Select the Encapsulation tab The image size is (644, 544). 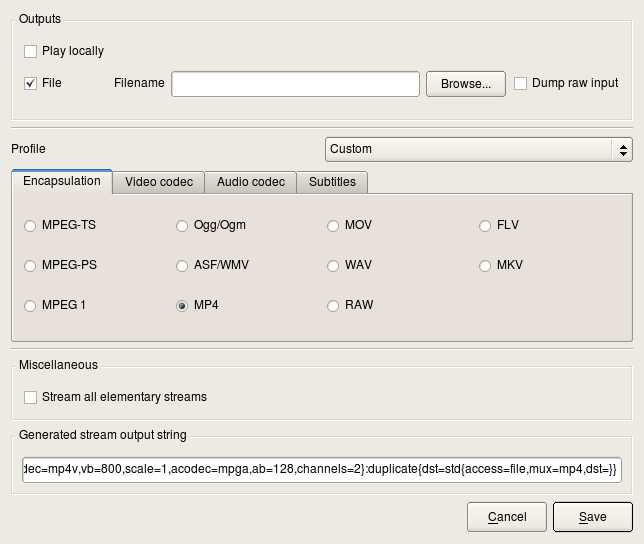point(62,181)
